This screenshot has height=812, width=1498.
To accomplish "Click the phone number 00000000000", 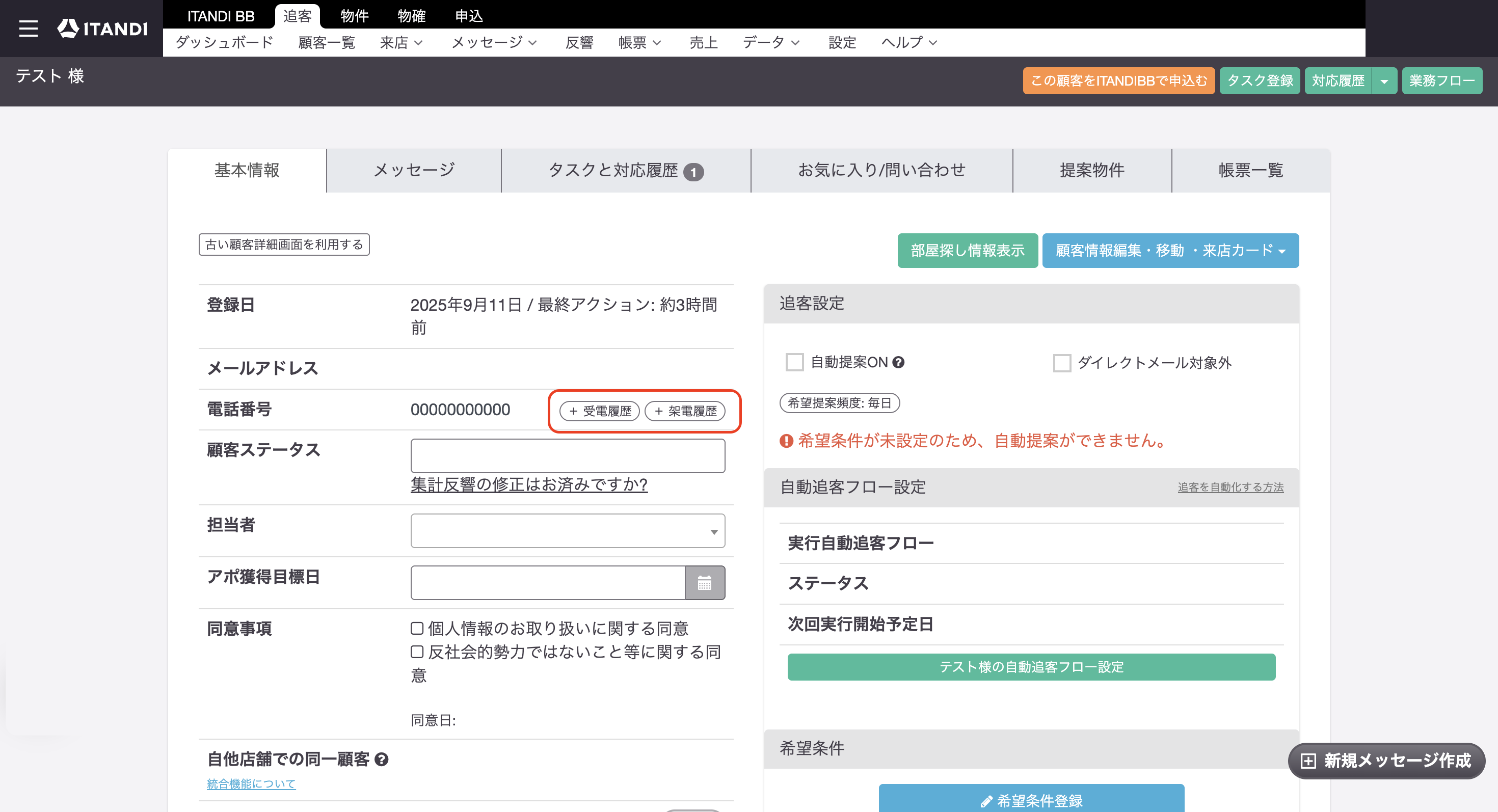I will point(460,410).
